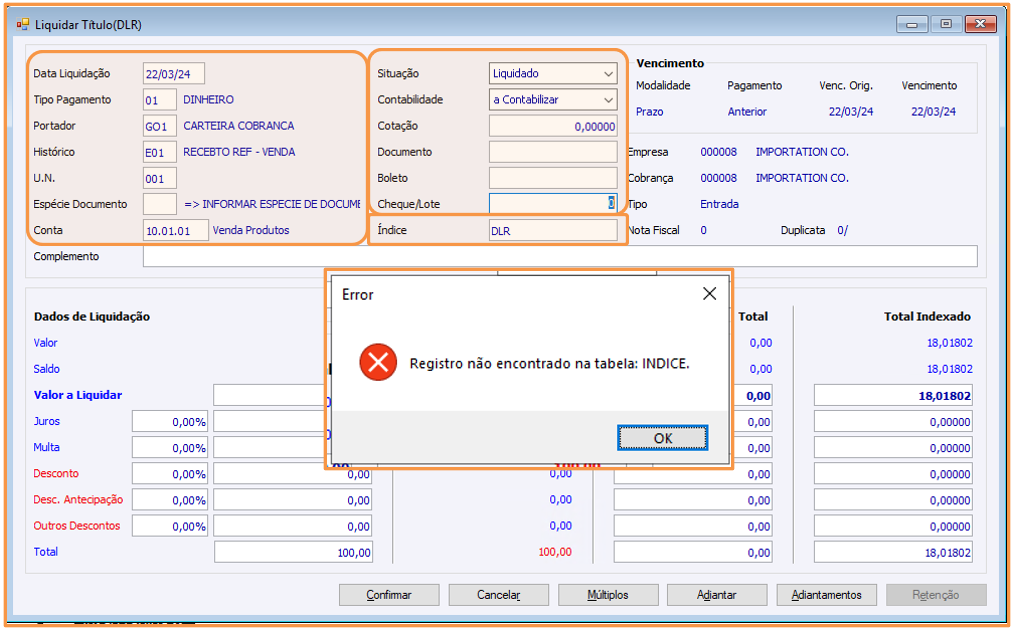Maximize the Liquidar Título window
This screenshot has height=630, width=1011.
click(x=945, y=25)
